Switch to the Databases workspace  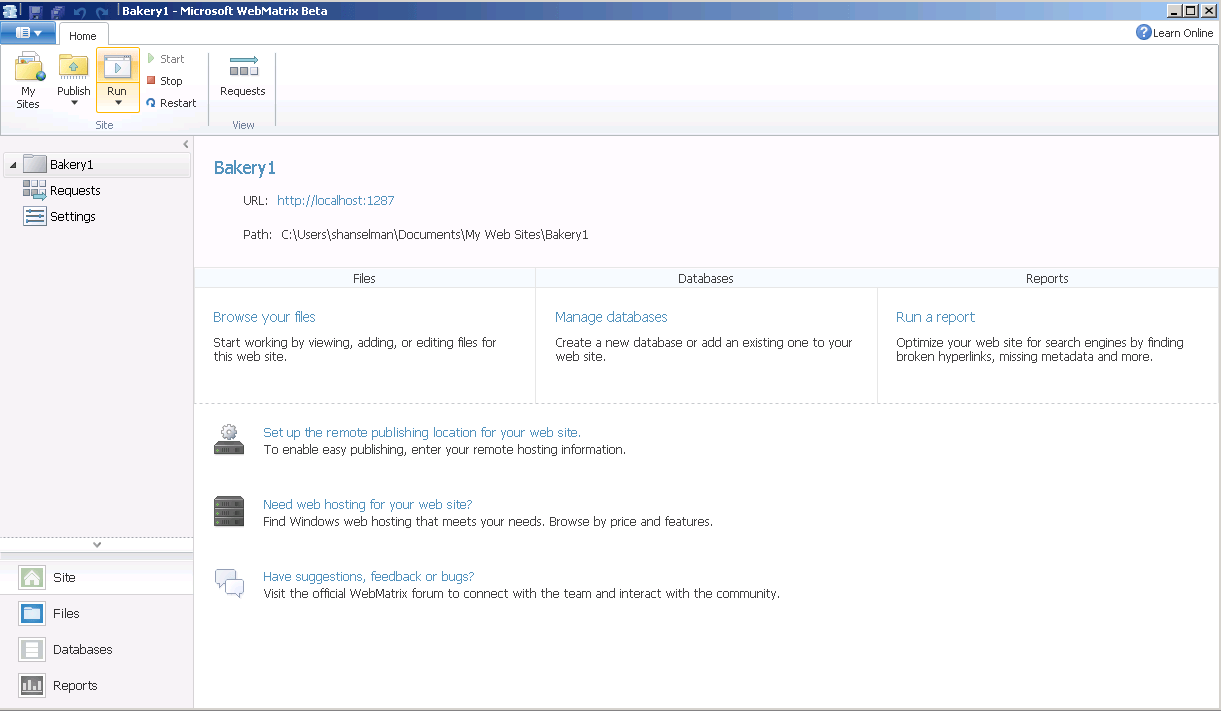click(97, 649)
